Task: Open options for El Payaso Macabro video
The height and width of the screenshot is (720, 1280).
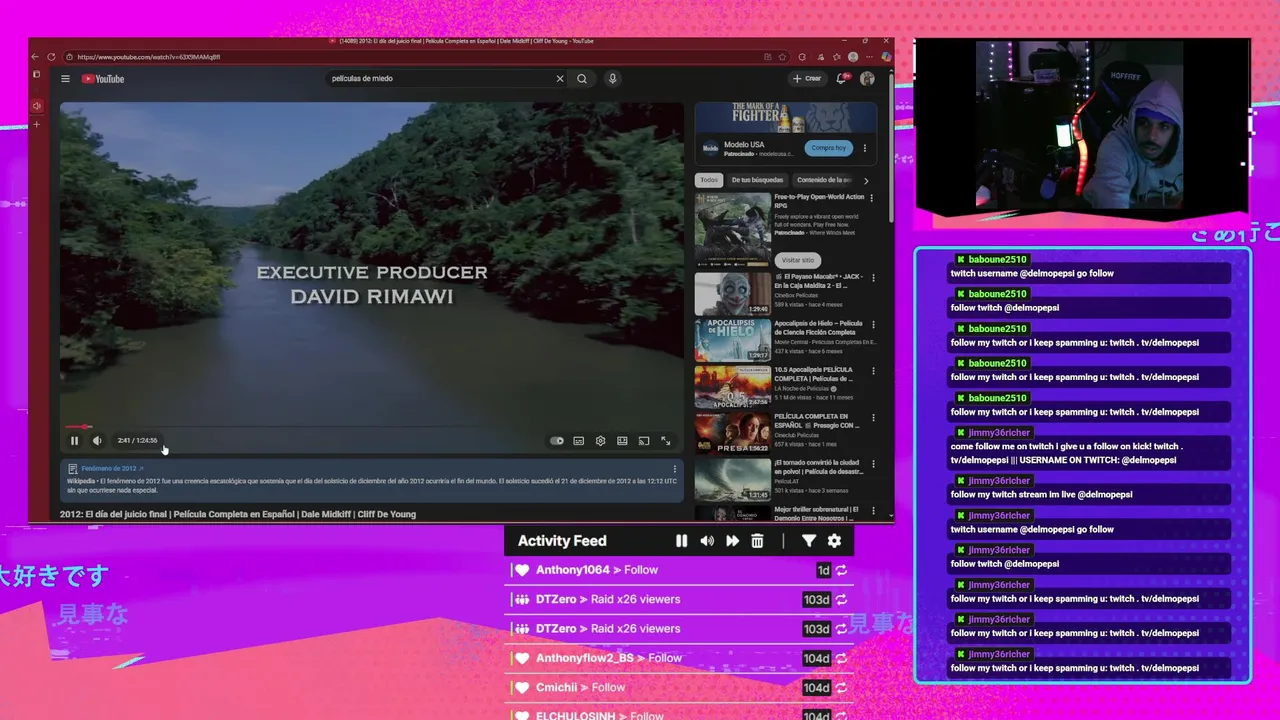Action: point(873,277)
